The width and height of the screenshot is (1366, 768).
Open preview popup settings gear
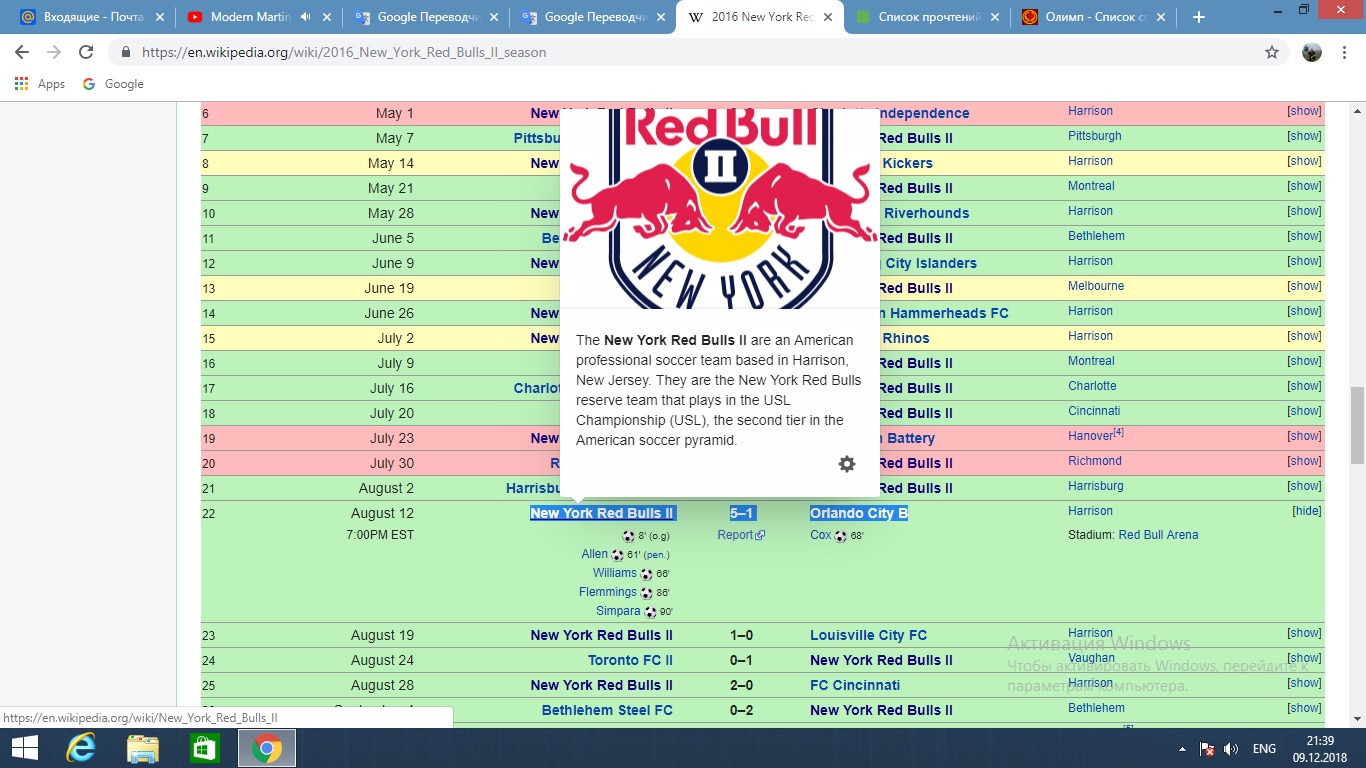pos(847,464)
